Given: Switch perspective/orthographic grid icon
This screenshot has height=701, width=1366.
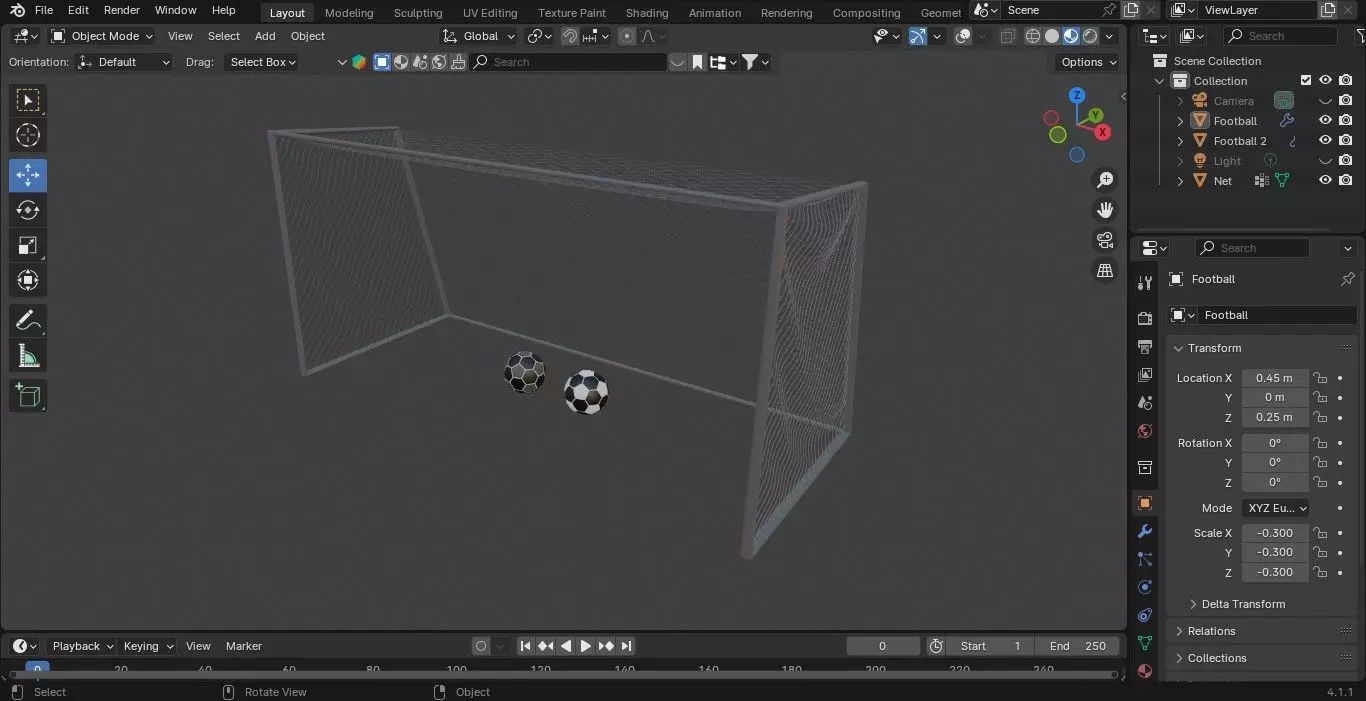Looking at the screenshot, I should click(x=1105, y=270).
